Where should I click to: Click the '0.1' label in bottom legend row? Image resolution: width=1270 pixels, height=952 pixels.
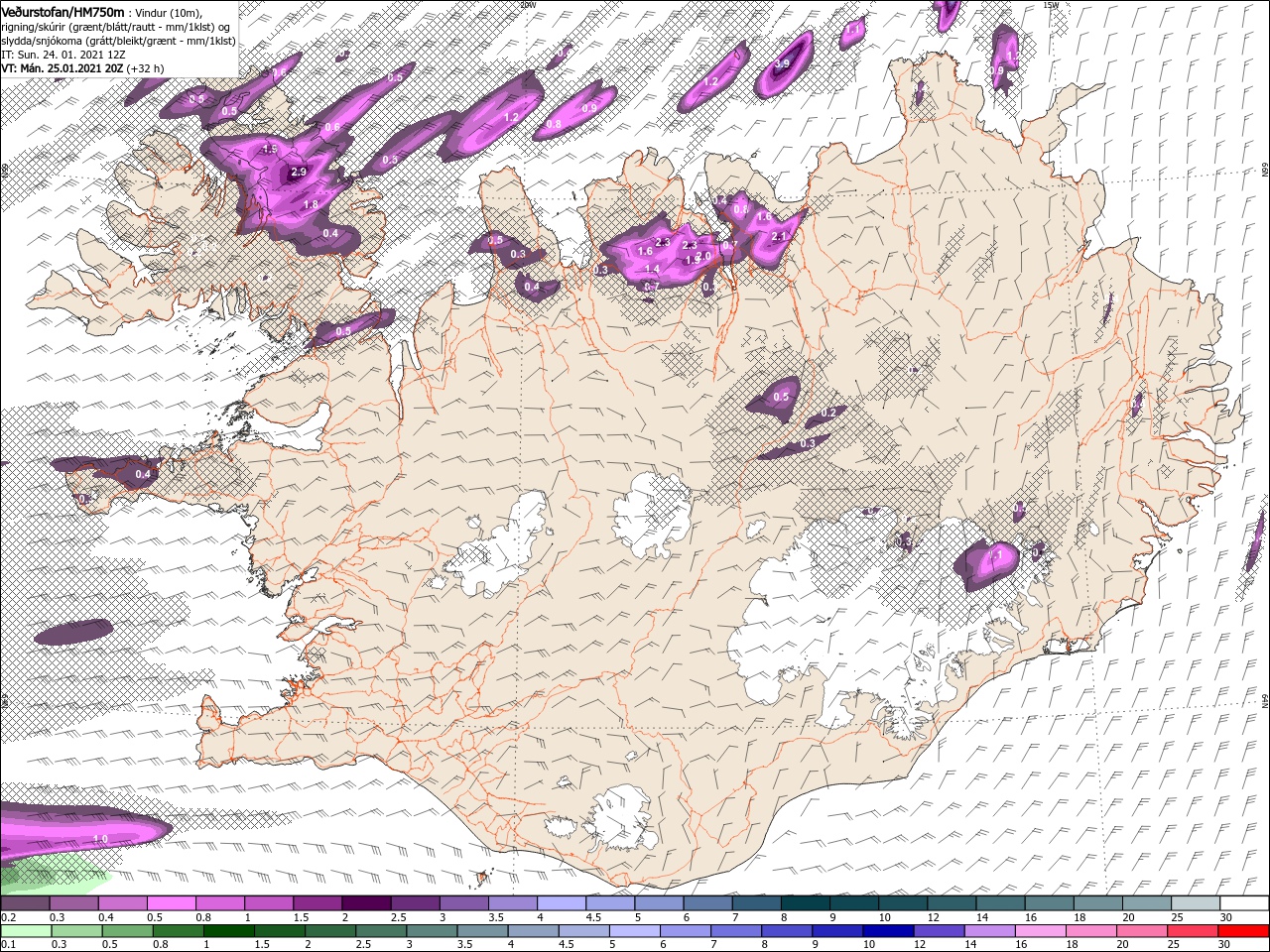[9, 945]
